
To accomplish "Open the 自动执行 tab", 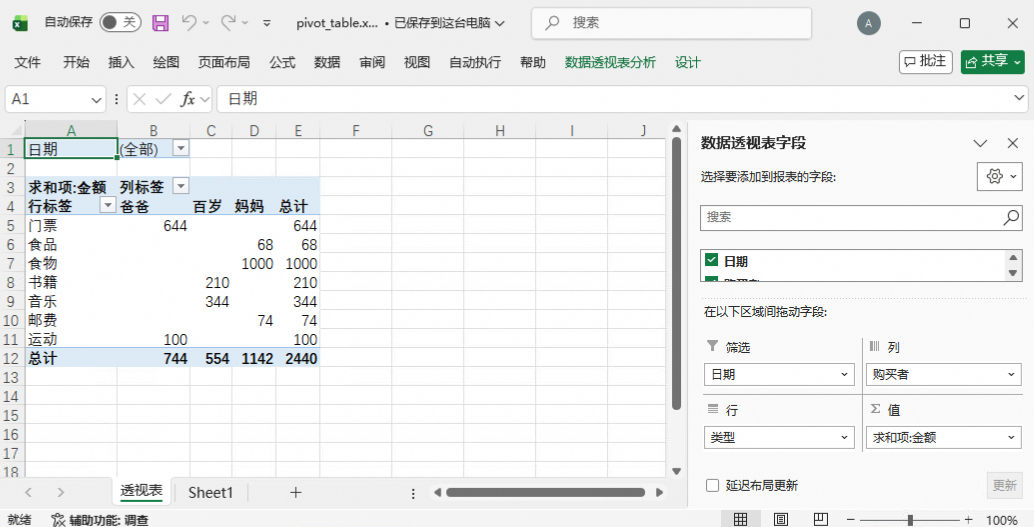I will tap(475, 62).
